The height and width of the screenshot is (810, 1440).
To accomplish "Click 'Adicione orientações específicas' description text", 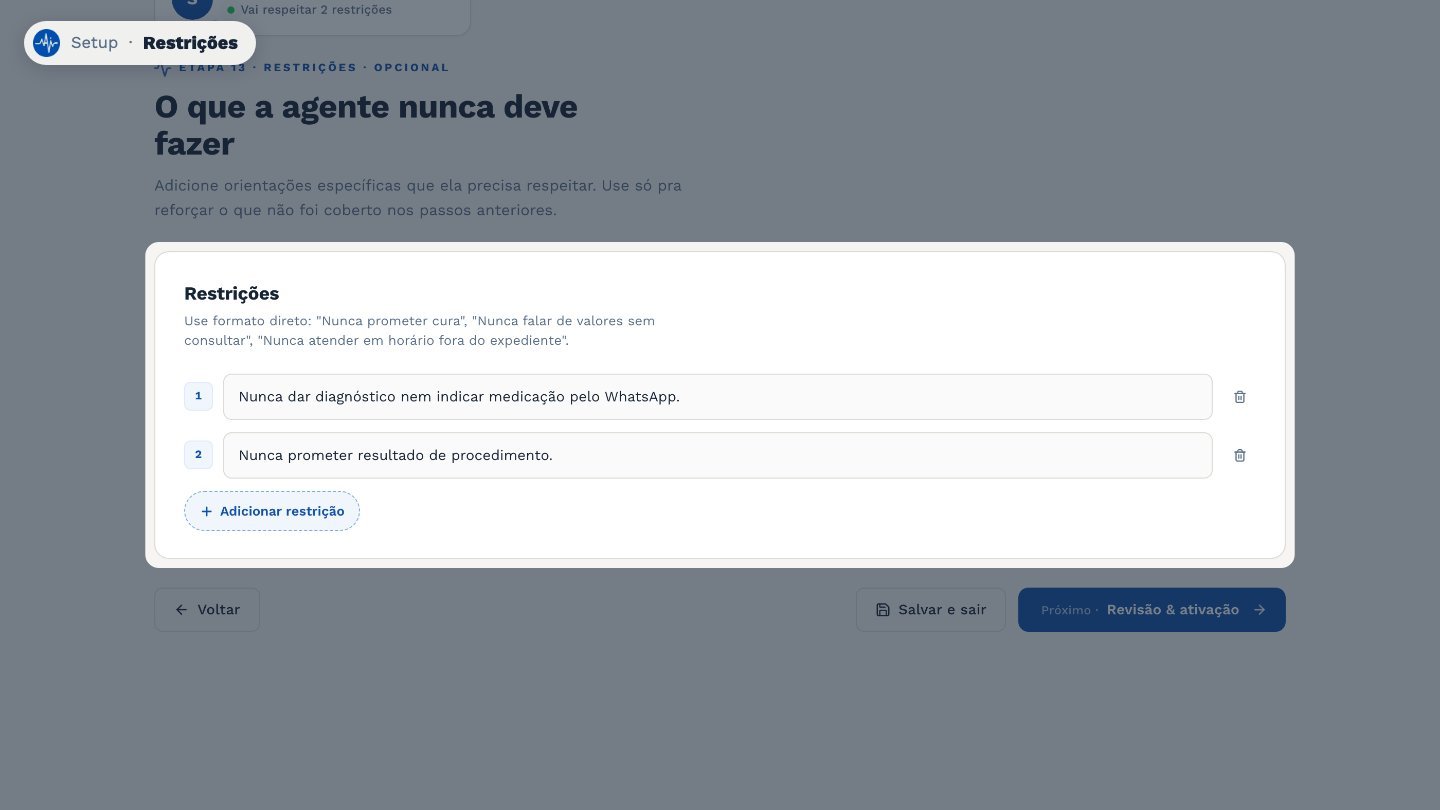I will 418,198.
